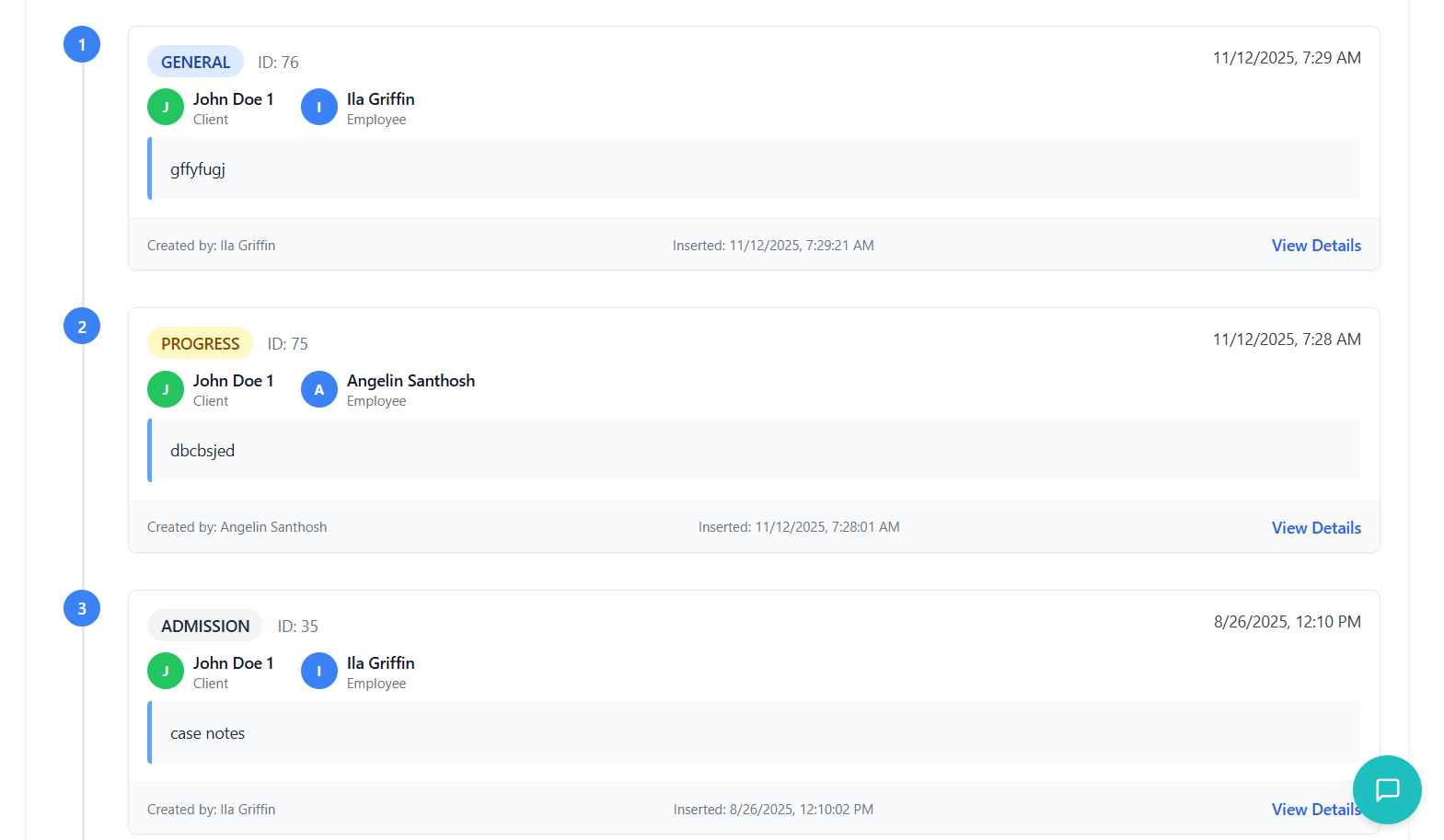Click John Doe 1 avatar in note 75

pos(166,389)
